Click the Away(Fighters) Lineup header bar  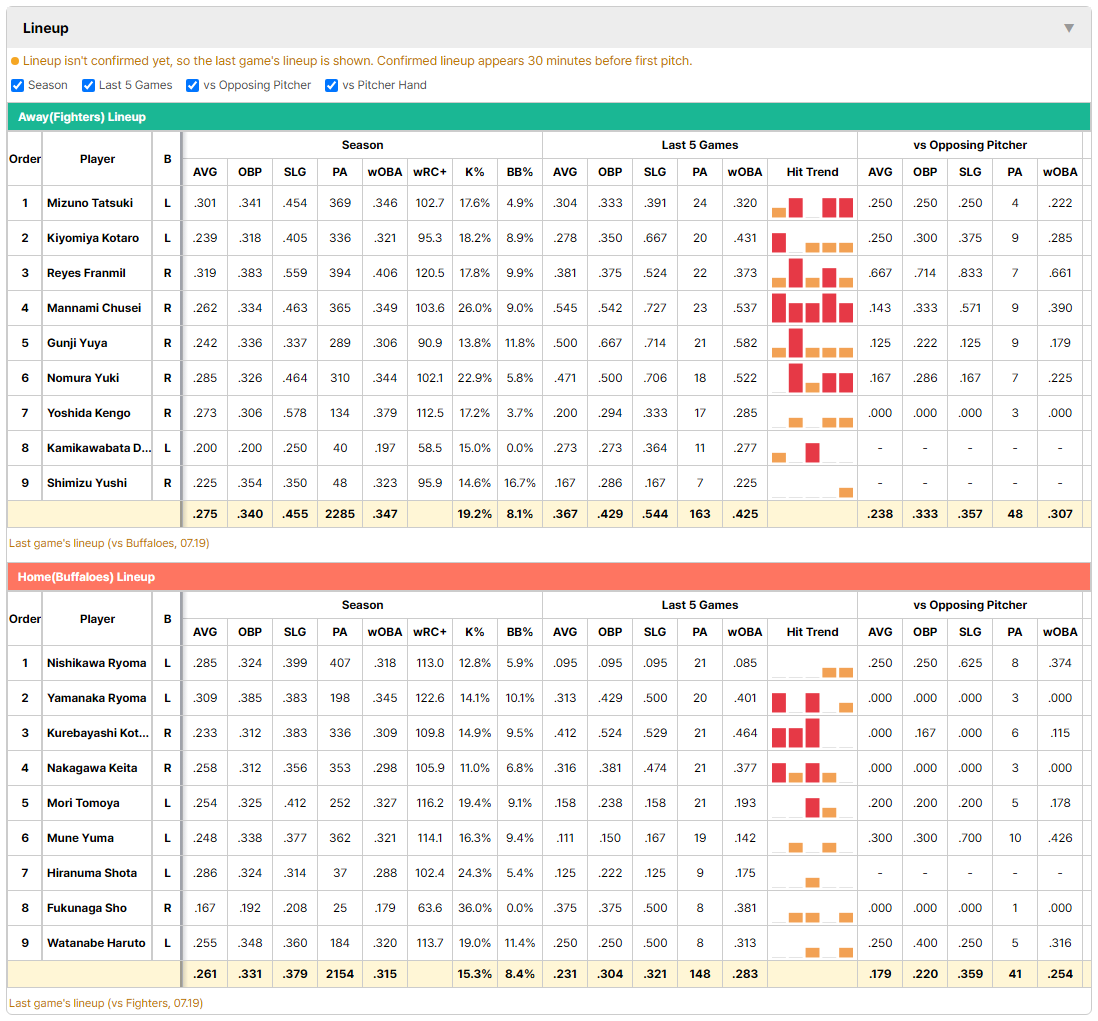pyautogui.click(x=548, y=117)
